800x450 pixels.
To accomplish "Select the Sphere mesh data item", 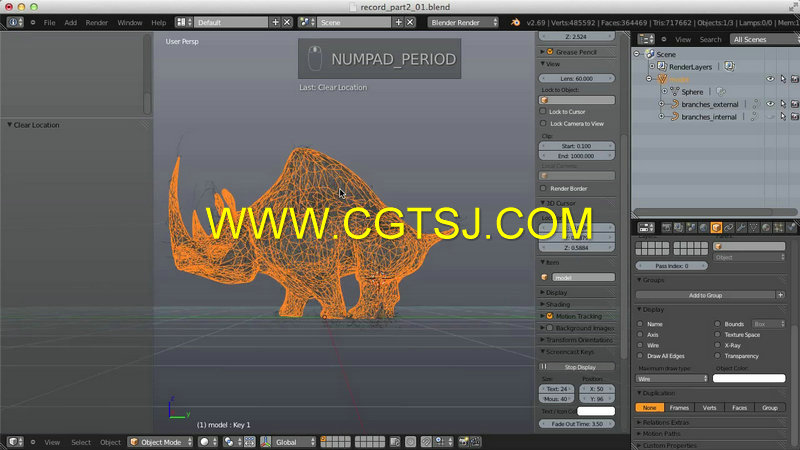I will [x=692, y=92].
